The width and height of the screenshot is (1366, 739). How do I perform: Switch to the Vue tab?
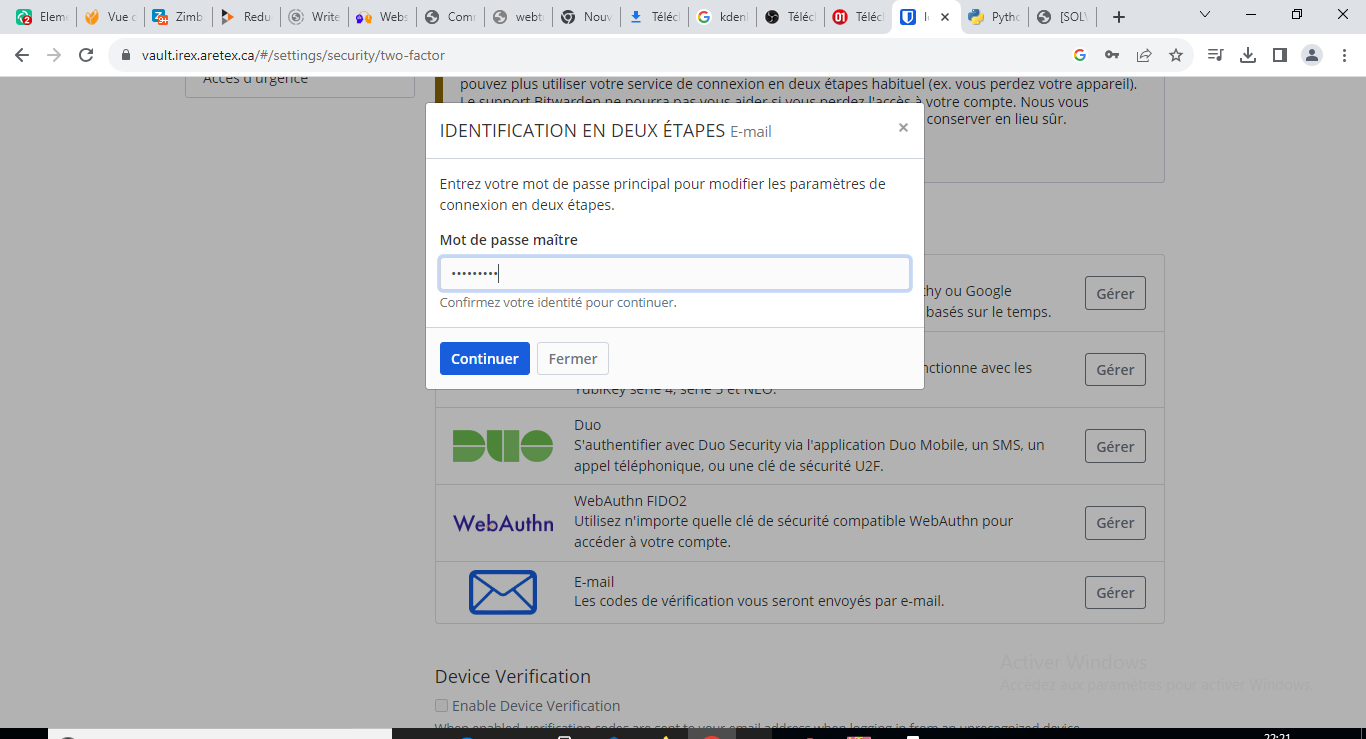pos(110,17)
